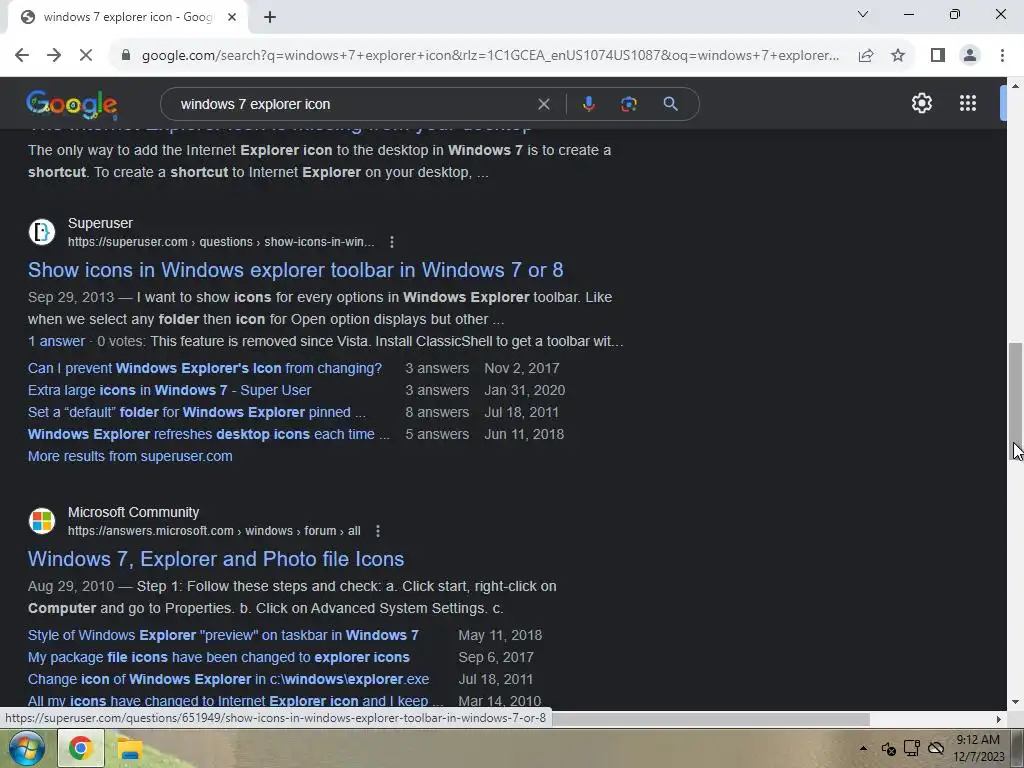Open the taskbar clock showing 9:12 AM
The height and width of the screenshot is (768, 1024).
tap(978, 748)
